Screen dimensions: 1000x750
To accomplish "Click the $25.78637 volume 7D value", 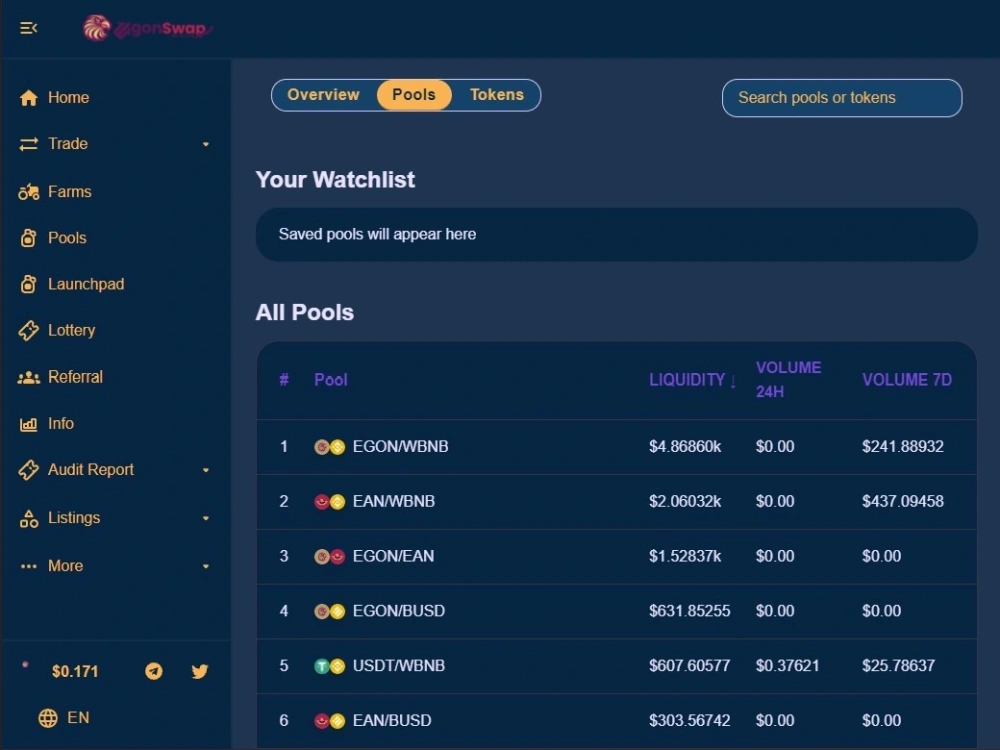I will point(898,666).
